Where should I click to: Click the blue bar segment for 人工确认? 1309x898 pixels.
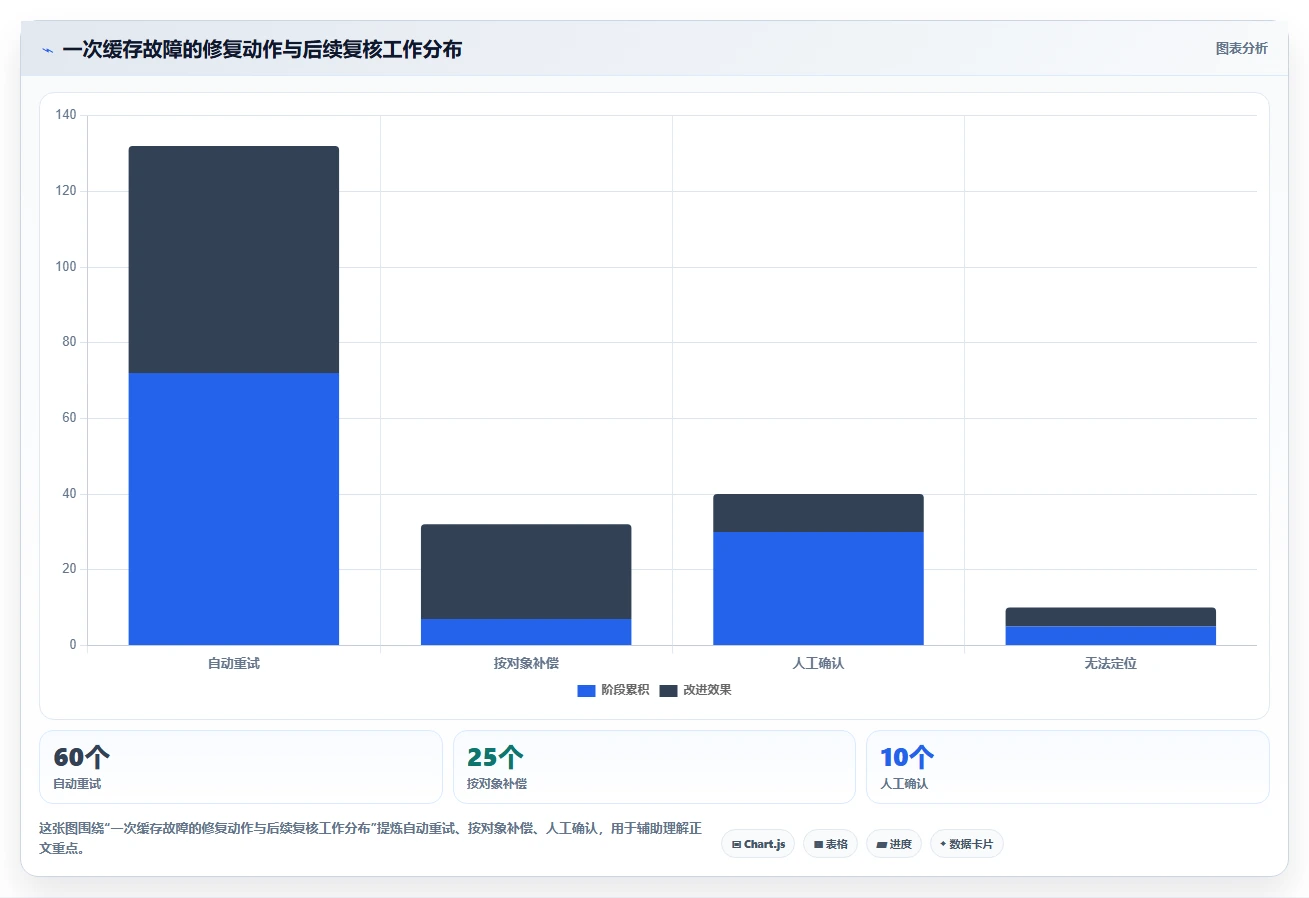point(818,588)
